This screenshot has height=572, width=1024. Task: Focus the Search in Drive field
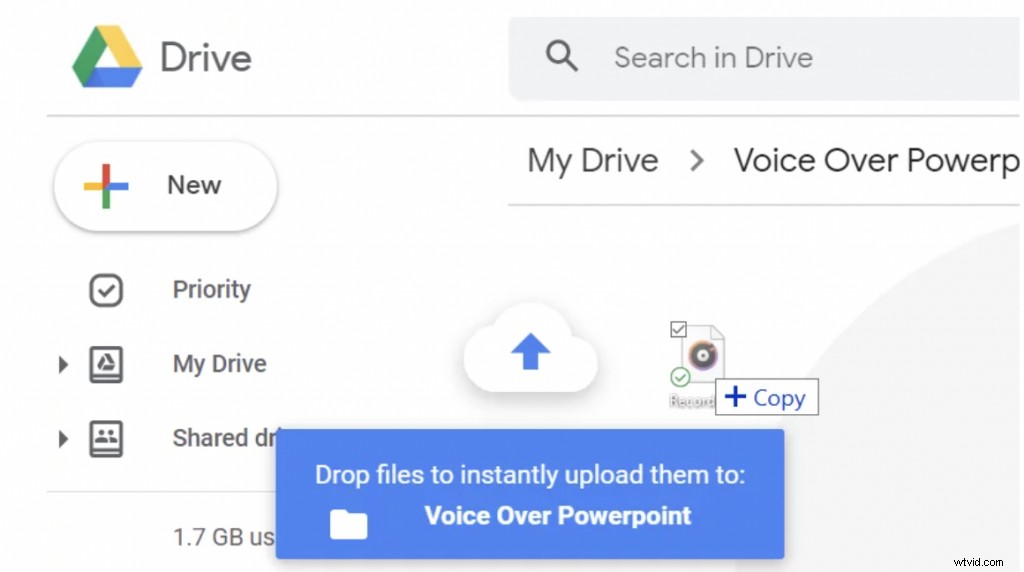click(765, 58)
